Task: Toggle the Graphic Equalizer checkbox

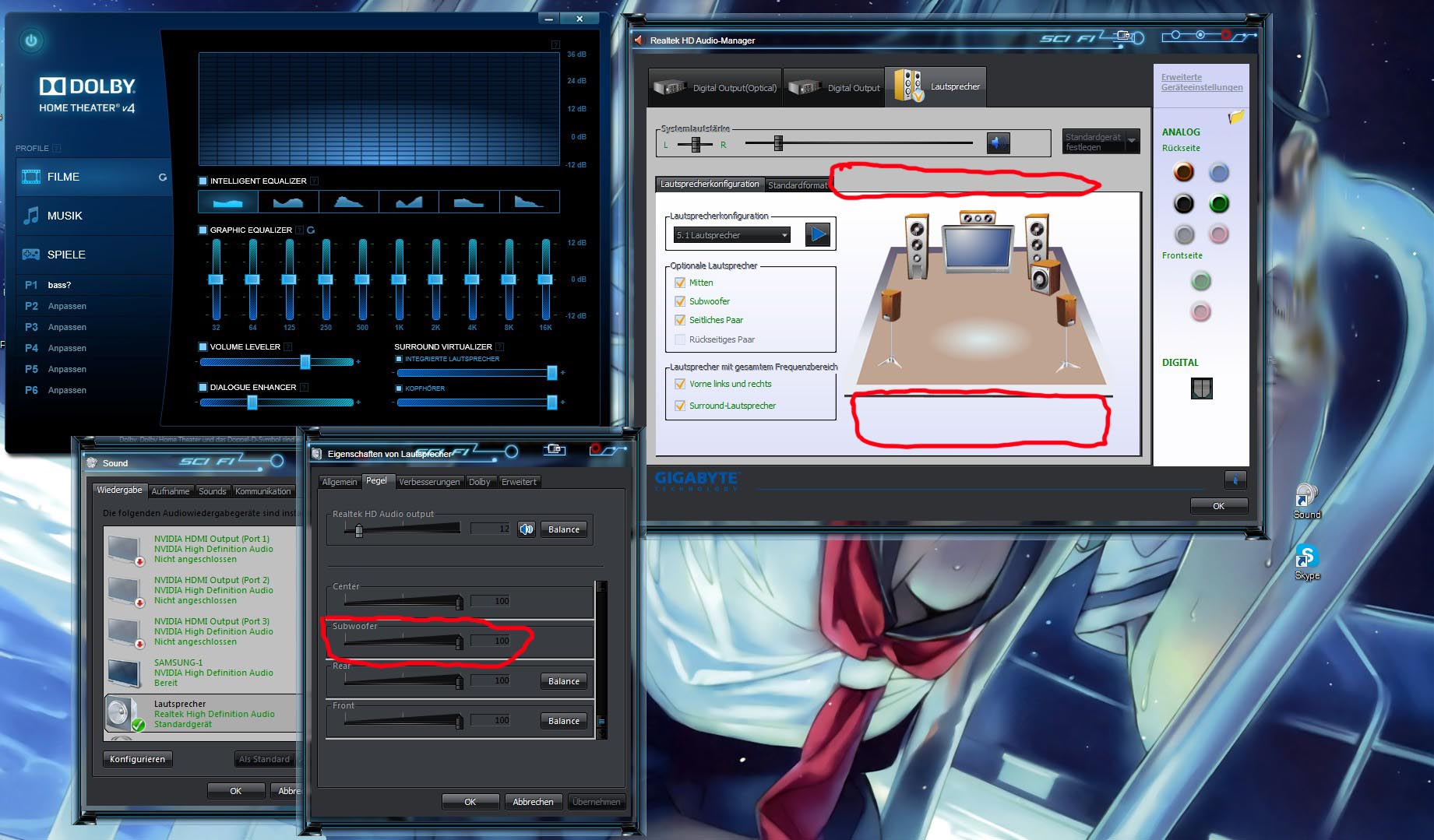Action: (x=203, y=230)
